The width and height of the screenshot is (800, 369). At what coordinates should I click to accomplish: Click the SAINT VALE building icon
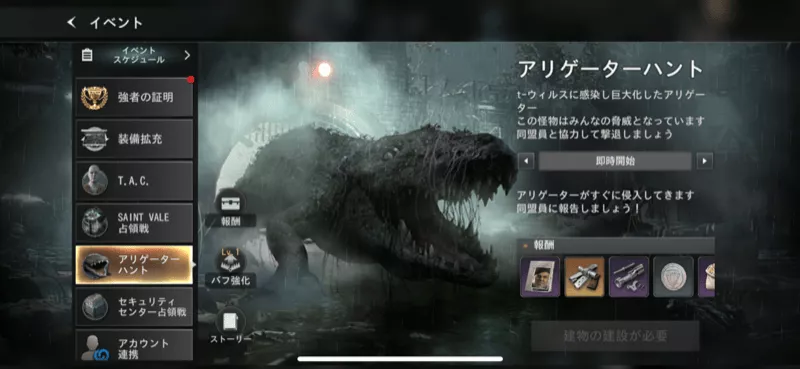pos(94,223)
